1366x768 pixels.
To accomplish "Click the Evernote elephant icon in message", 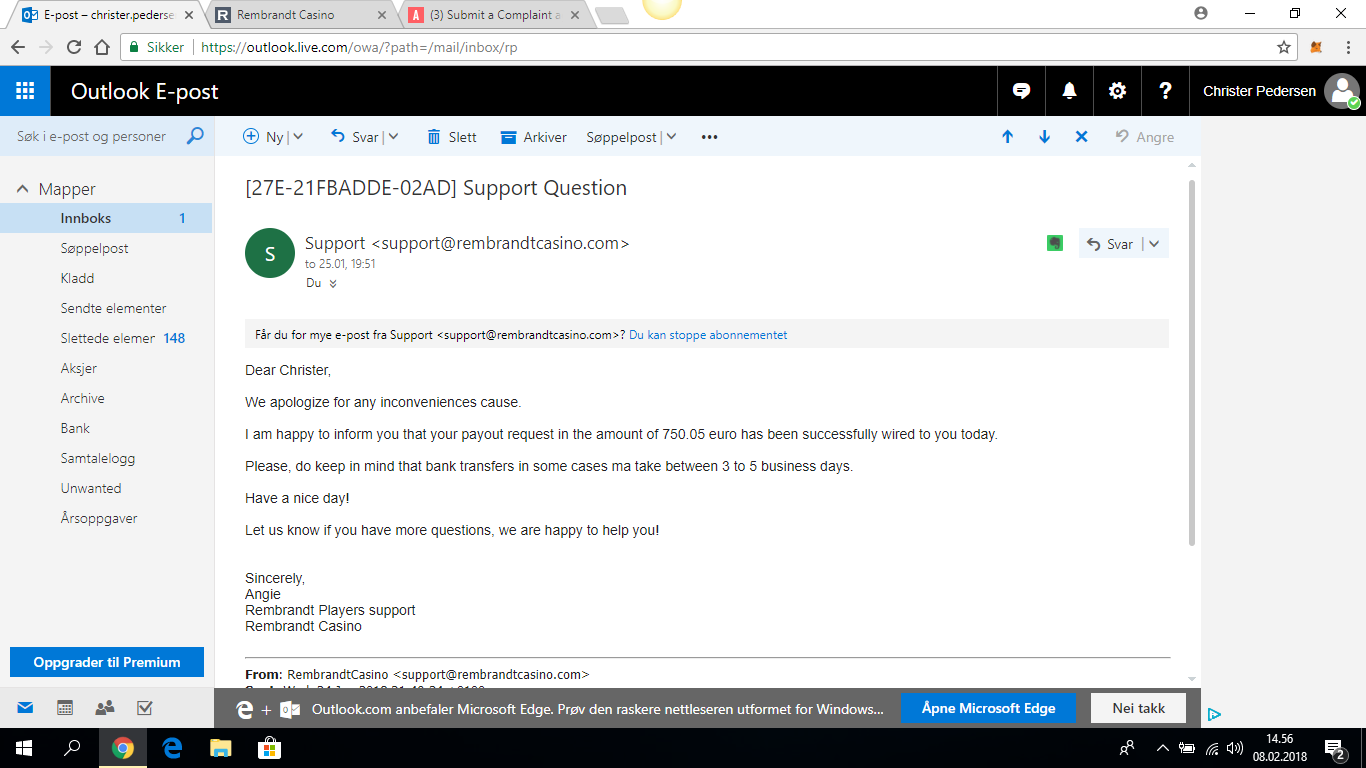I will (1055, 243).
